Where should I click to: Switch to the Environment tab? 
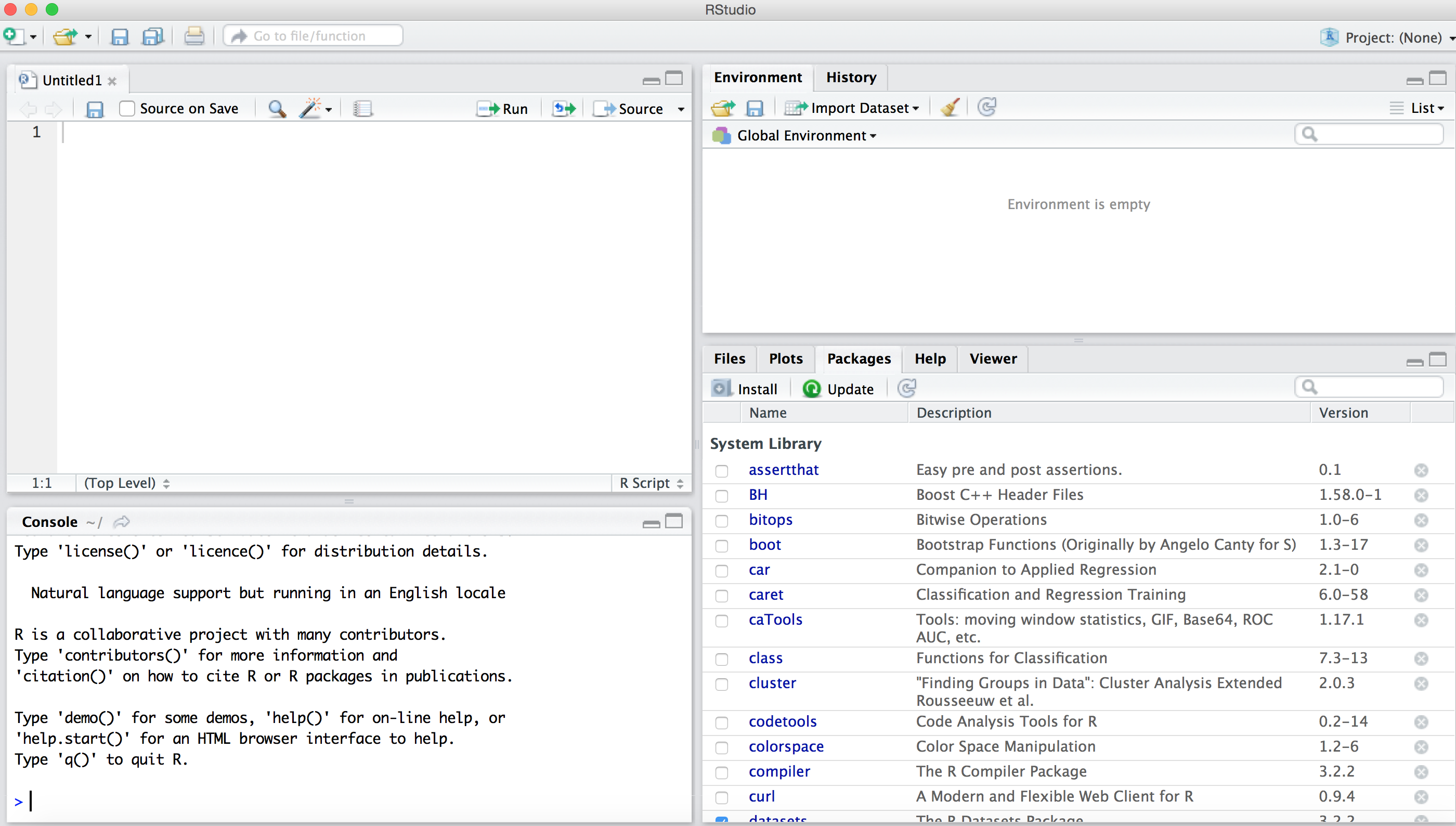pyautogui.click(x=758, y=77)
